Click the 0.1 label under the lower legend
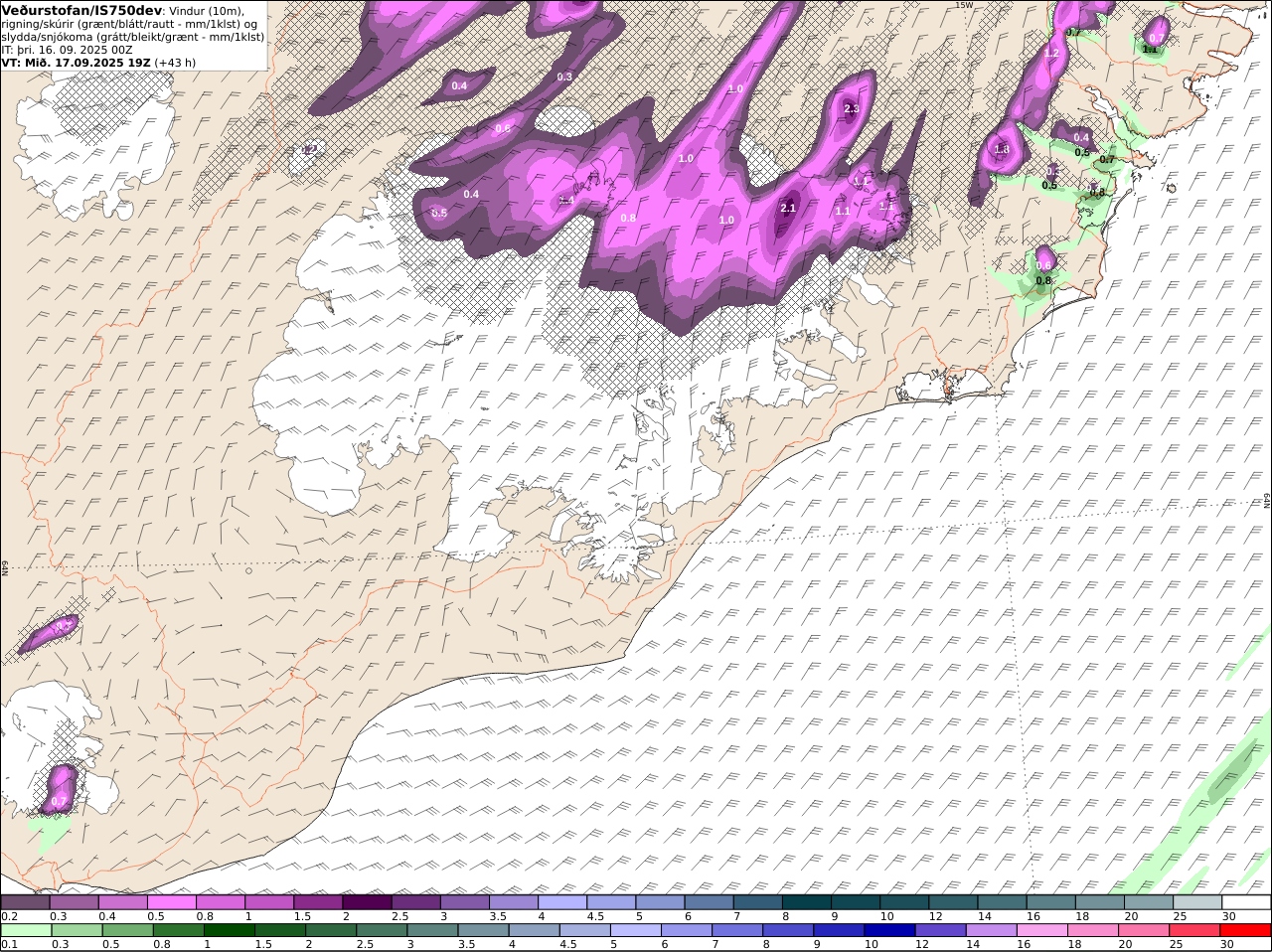Image resolution: width=1272 pixels, height=952 pixels. [x=8, y=944]
